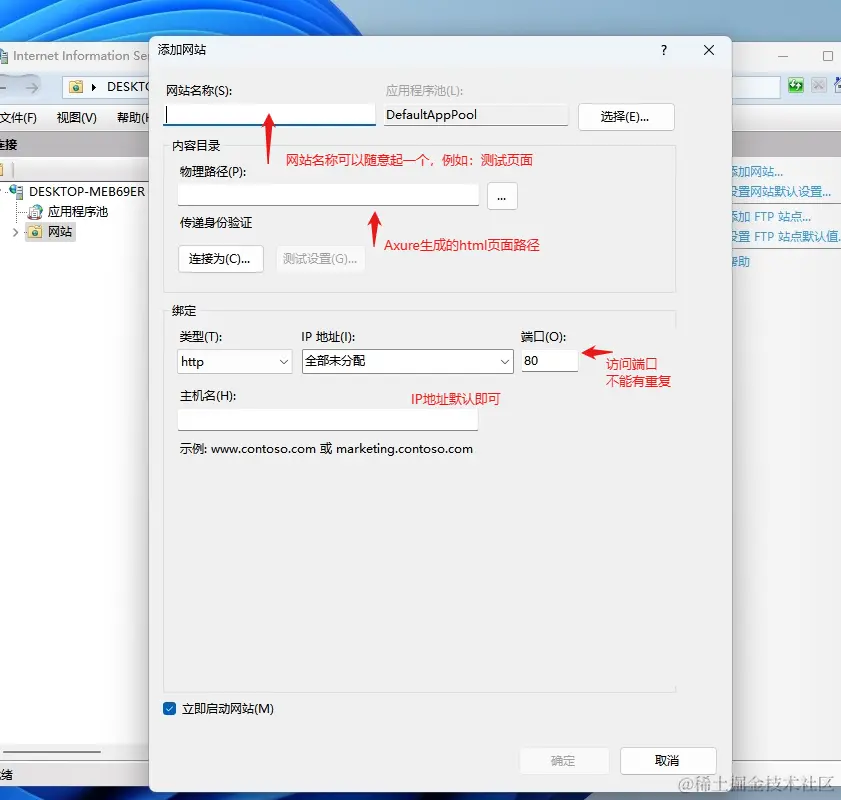Click the server computer icon in tree
The height and width of the screenshot is (800, 841).
[16, 191]
